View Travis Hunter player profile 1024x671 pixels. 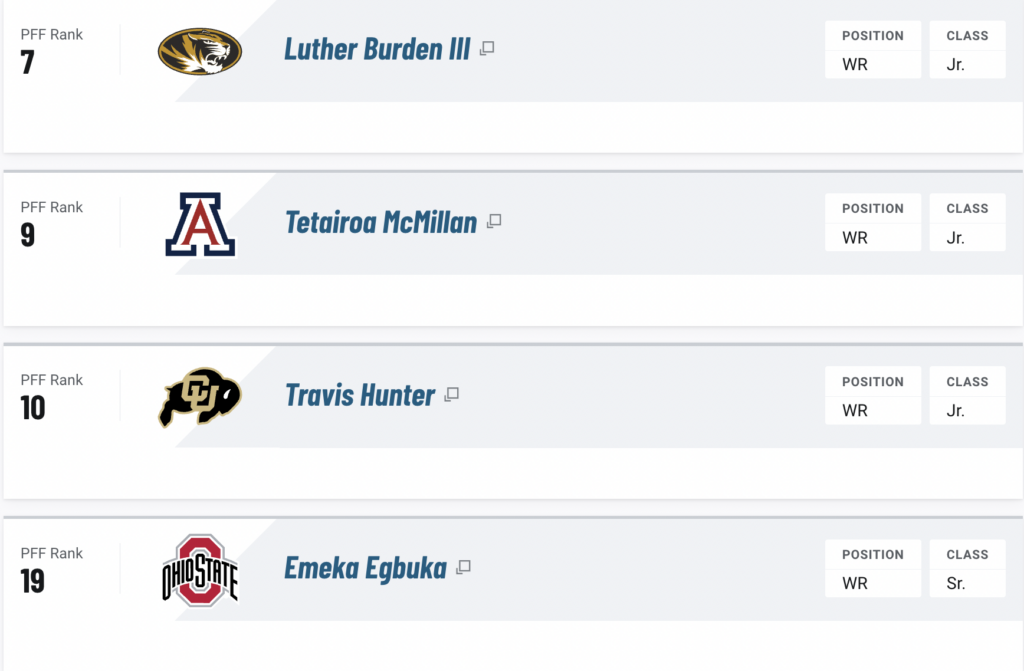pyautogui.click(x=360, y=395)
